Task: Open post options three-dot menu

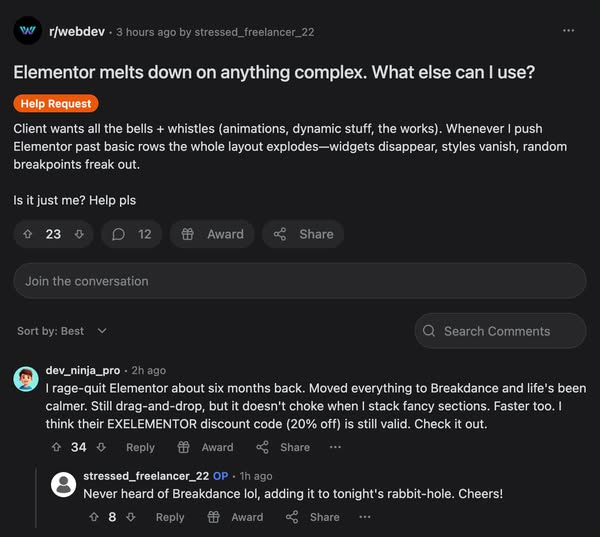Action: click(x=569, y=31)
